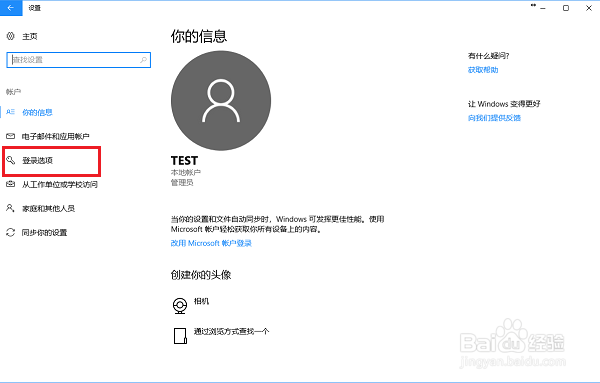Click the TEST account name text
The width and height of the screenshot is (600, 383).
184,160
